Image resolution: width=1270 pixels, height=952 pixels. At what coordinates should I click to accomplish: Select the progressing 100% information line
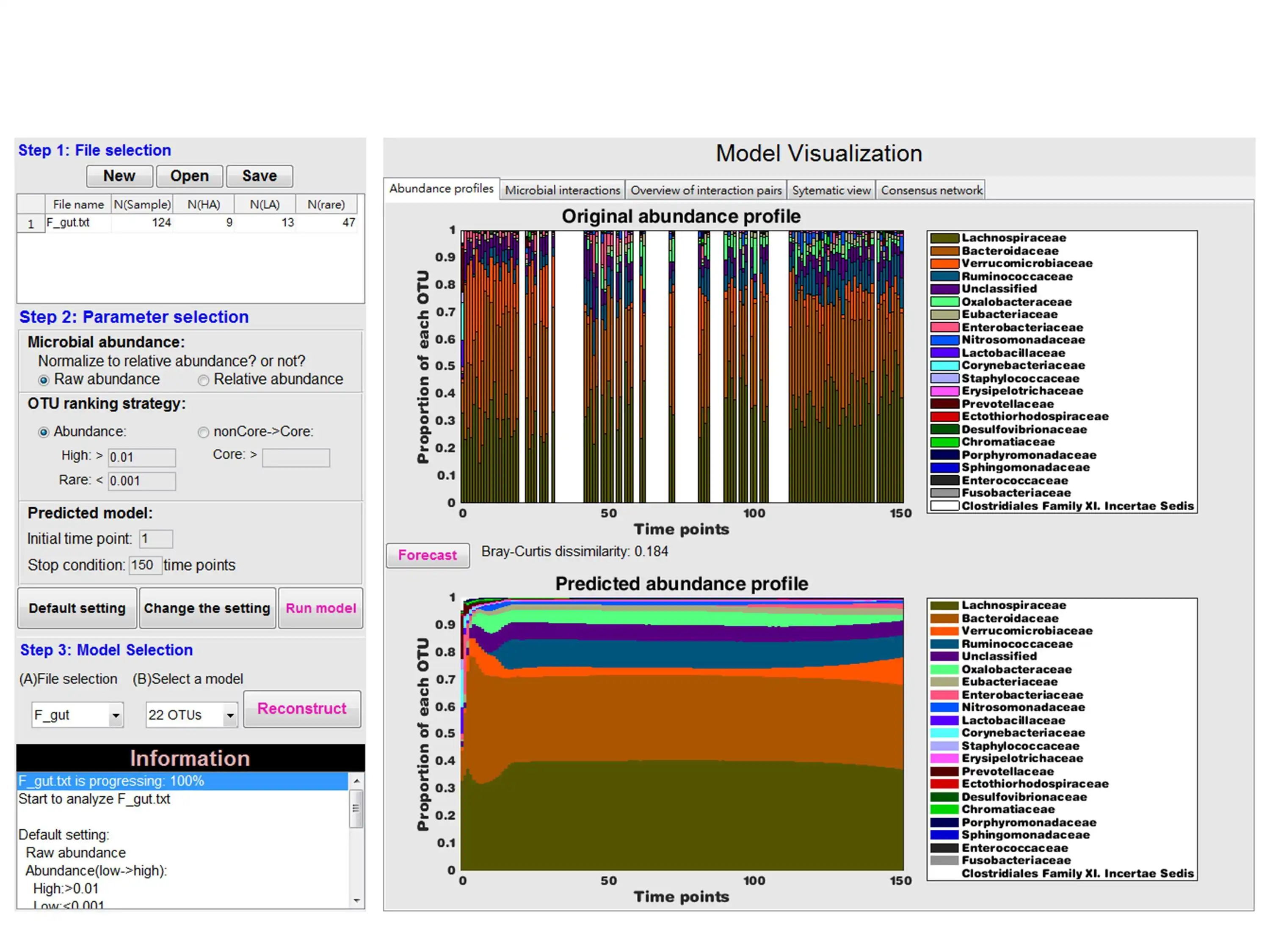[x=182, y=781]
